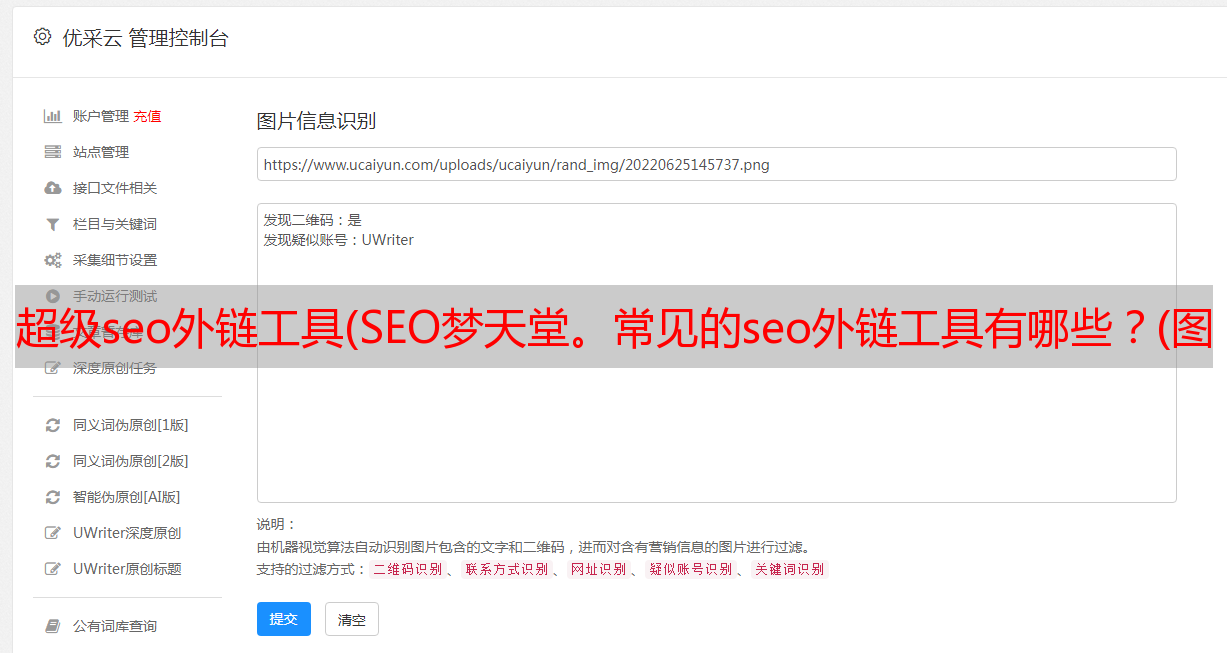The height and width of the screenshot is (653, 1227).
Task: Click the gear icon beside 优采云 管理控制台
Action: click(42, 37)
